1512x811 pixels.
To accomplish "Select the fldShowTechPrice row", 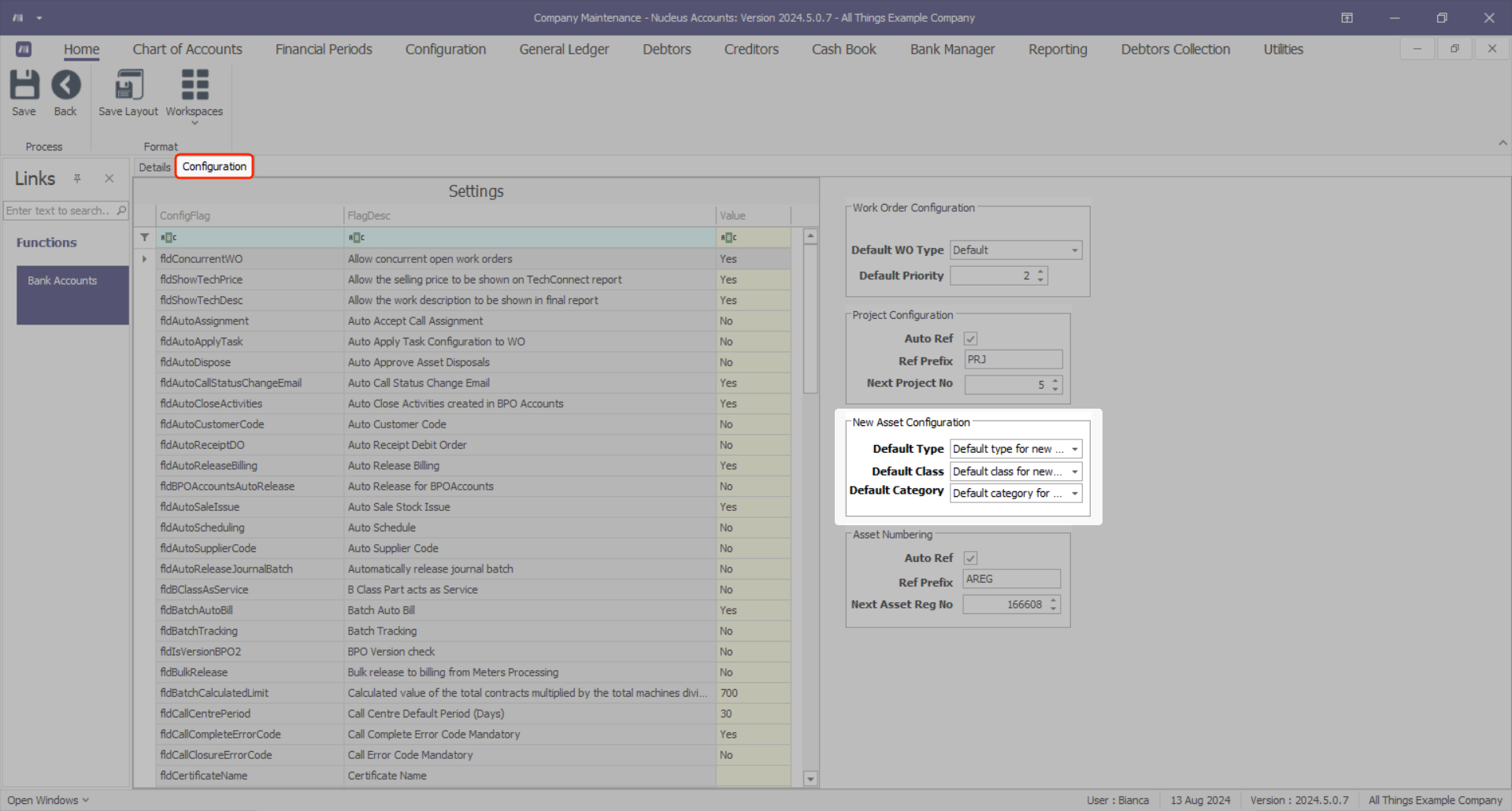I will click(x=473, y=280).
